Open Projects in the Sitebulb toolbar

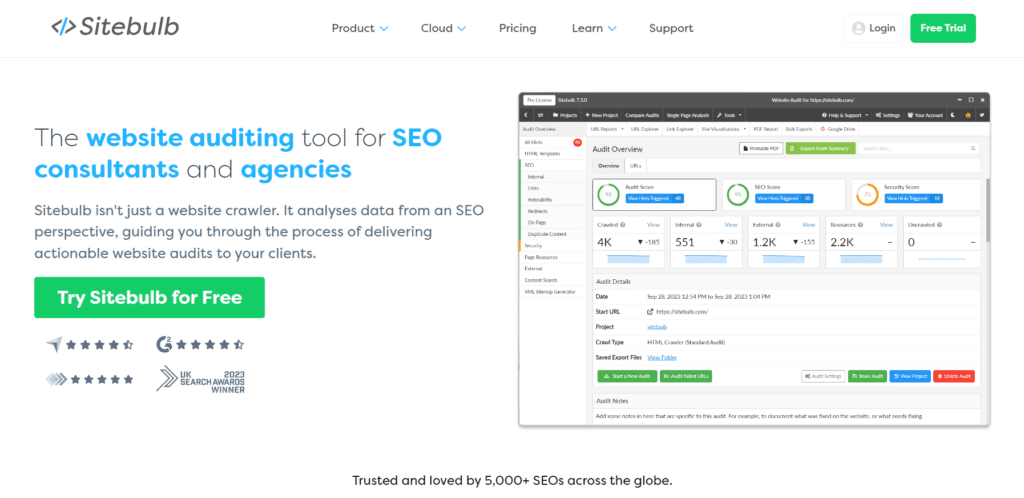[x=565, y=115]
